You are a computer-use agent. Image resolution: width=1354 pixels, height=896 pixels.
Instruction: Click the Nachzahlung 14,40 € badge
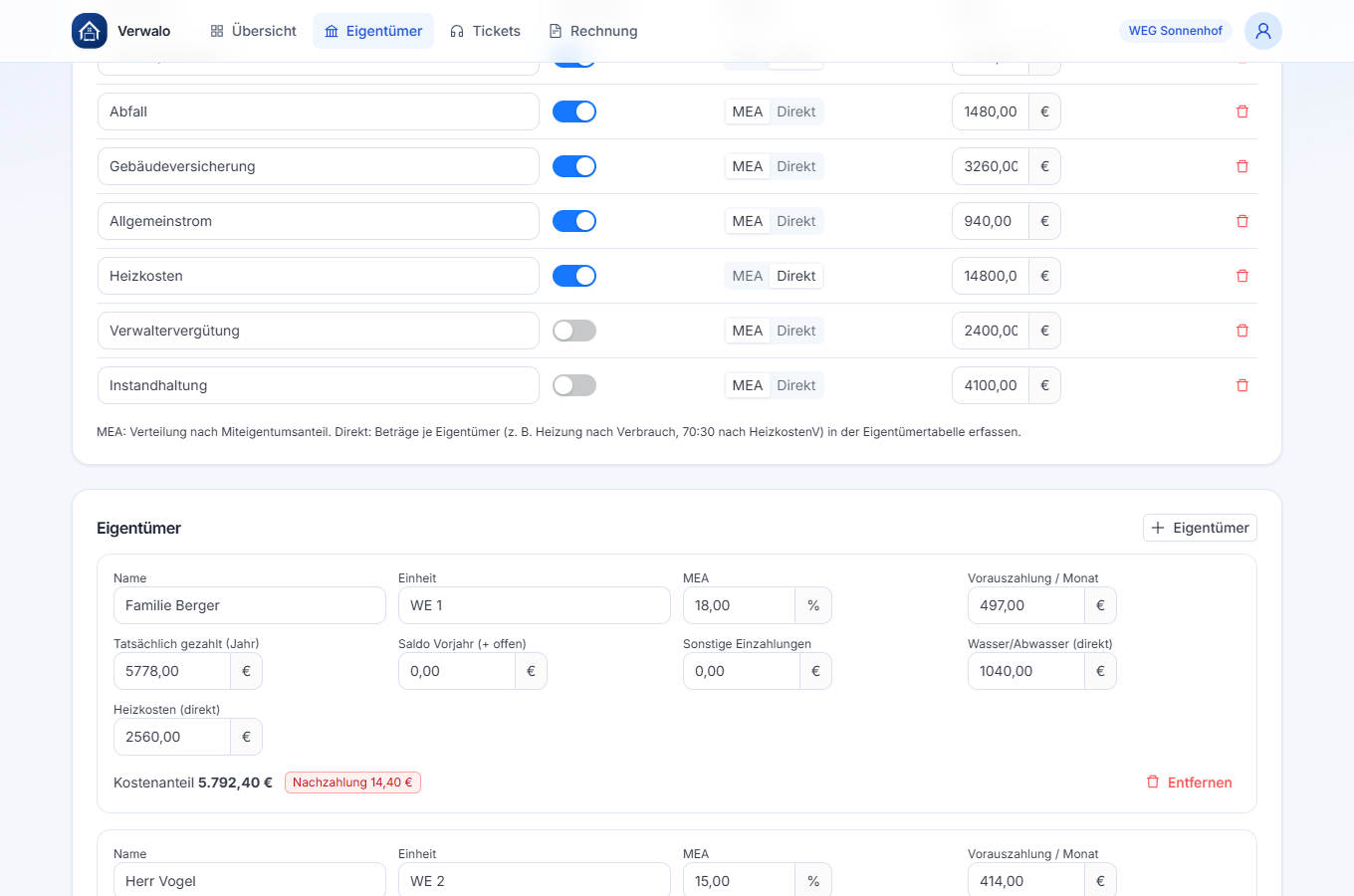352,783
